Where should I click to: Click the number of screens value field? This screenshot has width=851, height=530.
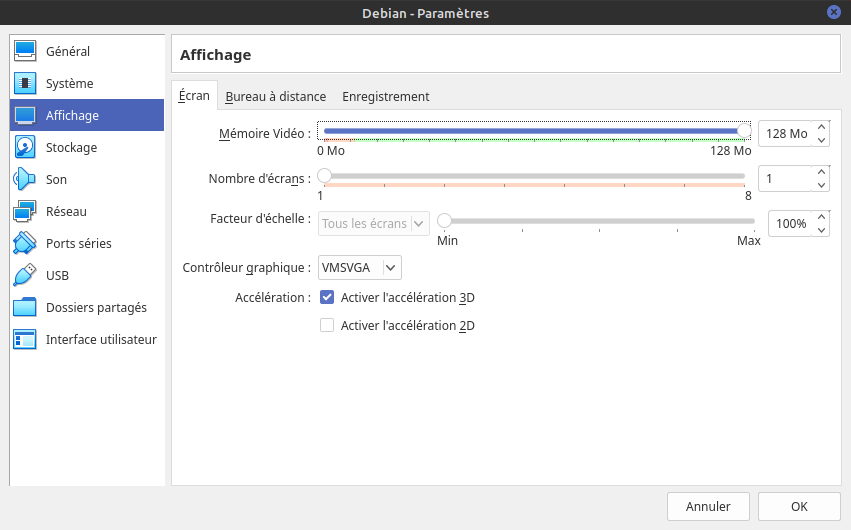coord(785,178)
